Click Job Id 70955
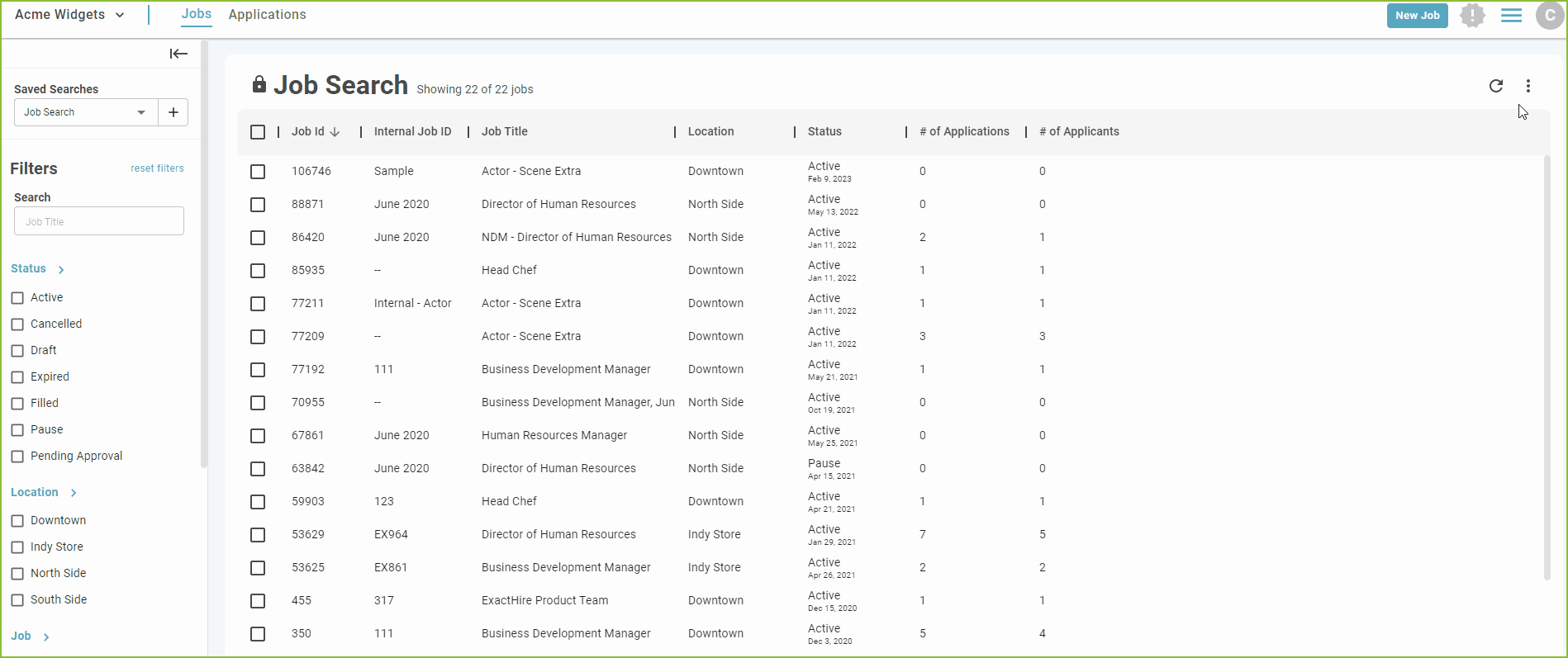Viewport: 1568px width, 658px height. point(308,402)
